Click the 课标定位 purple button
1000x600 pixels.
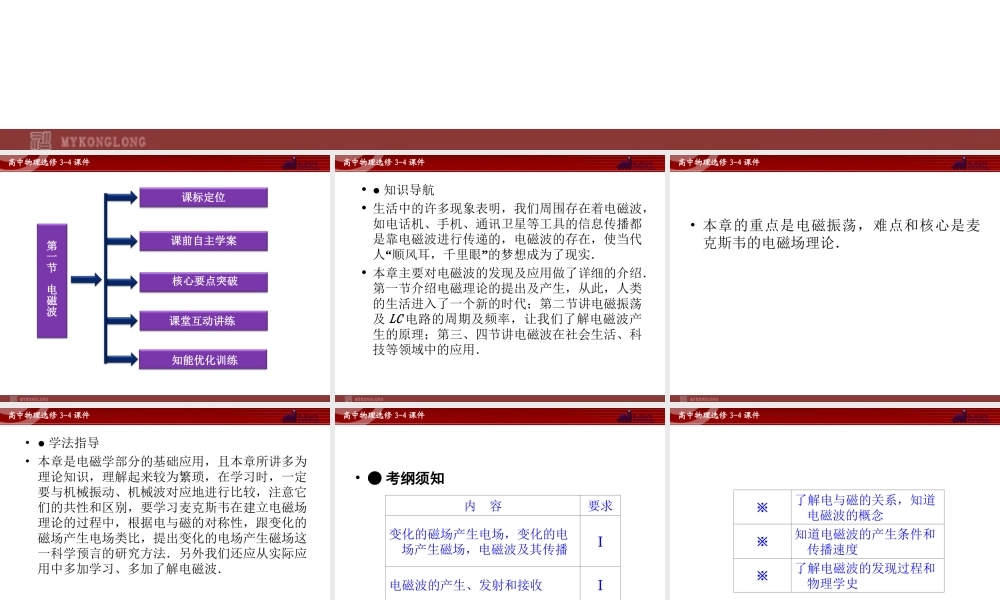[x=203, y=198]
